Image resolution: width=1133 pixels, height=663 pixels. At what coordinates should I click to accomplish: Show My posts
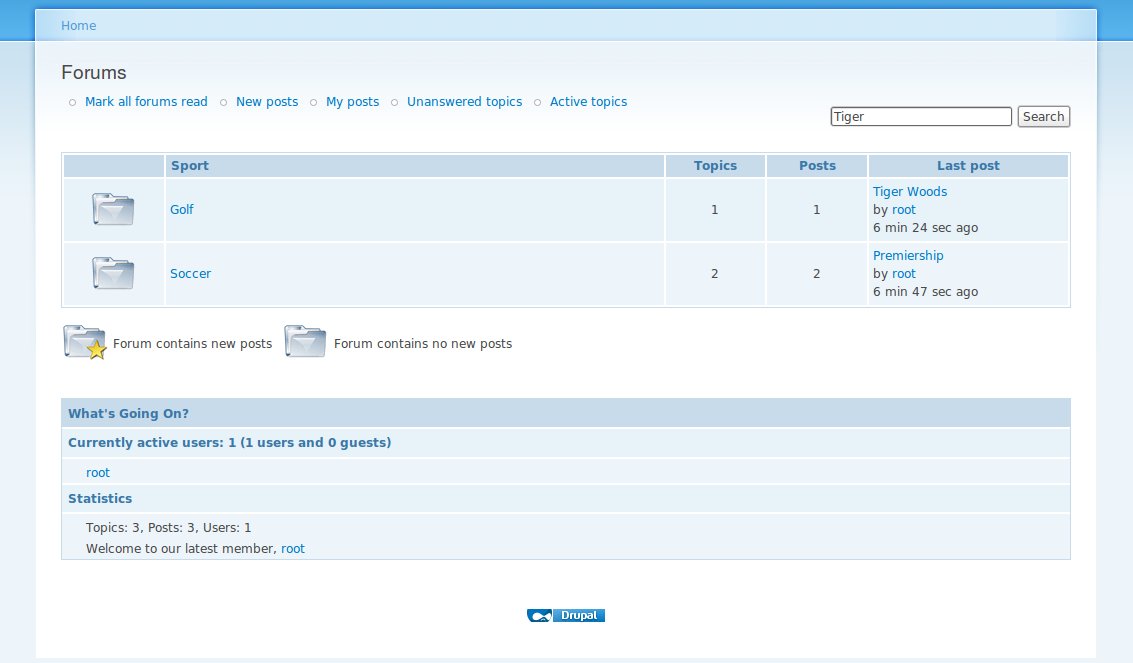(353, 102)
